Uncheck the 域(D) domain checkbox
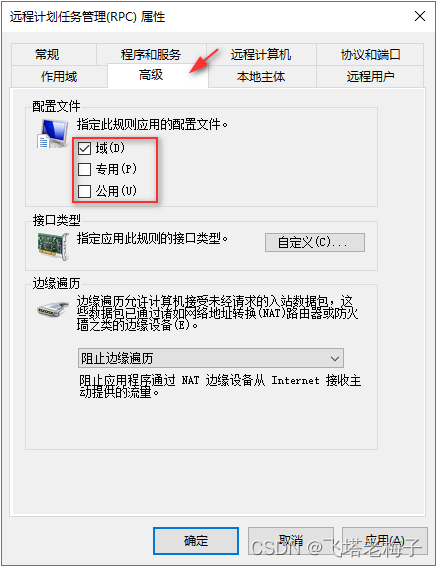The image size is (437, 567). click(x=85, y=148)
